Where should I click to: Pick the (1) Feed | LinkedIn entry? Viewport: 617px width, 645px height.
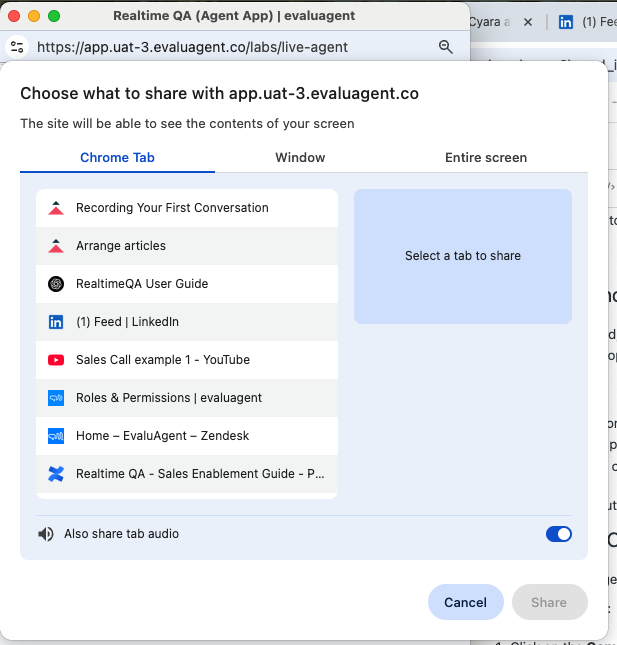coord(187,322)
